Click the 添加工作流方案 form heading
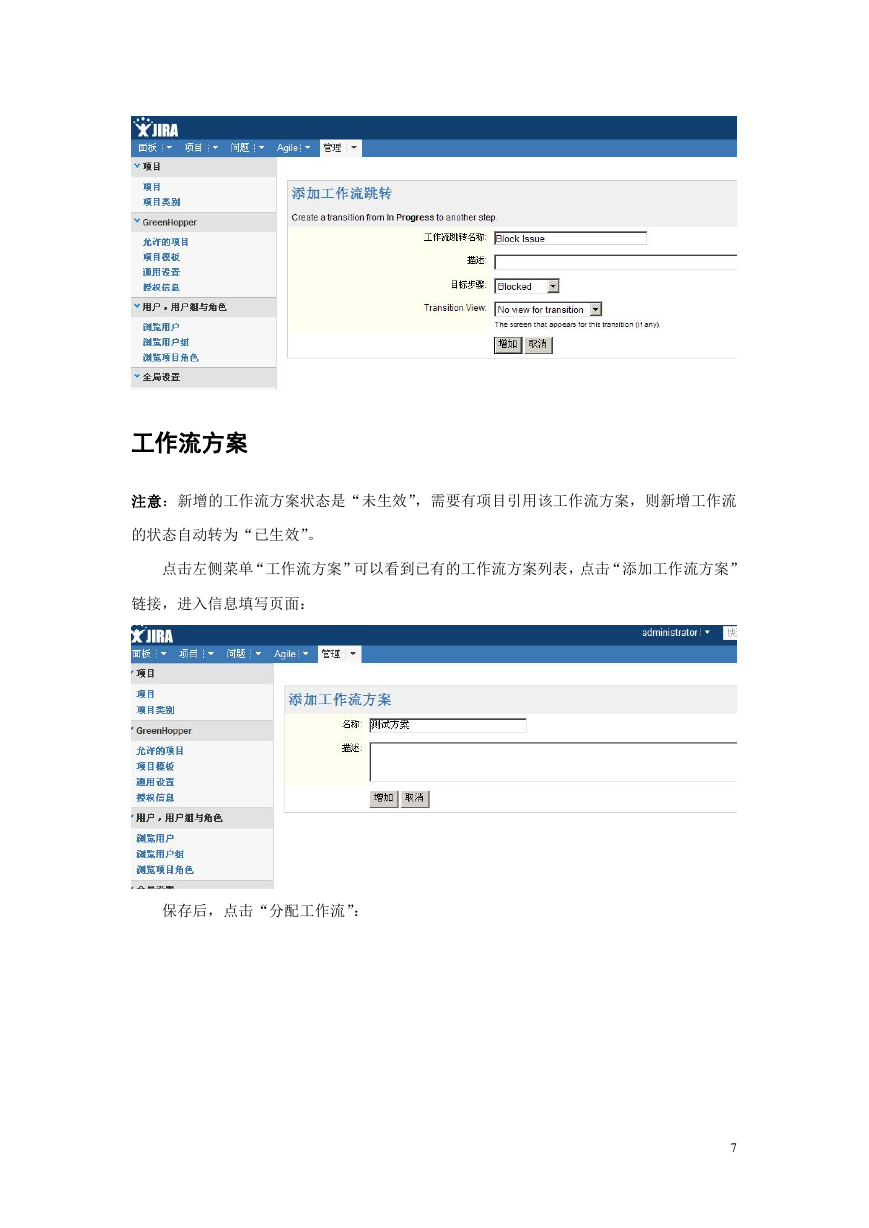This screenshot has width=869, height=1228. [340, 699]
